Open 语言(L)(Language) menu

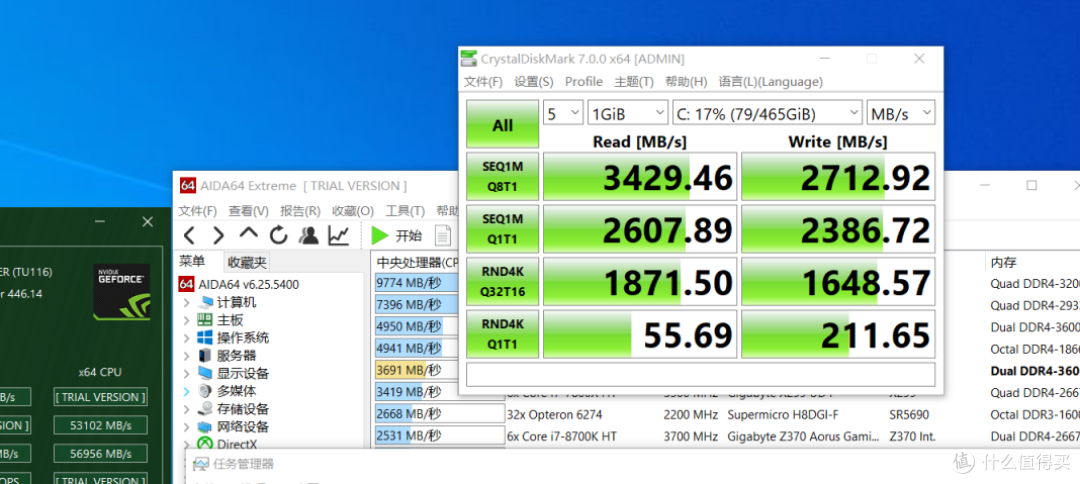(771, 81)
